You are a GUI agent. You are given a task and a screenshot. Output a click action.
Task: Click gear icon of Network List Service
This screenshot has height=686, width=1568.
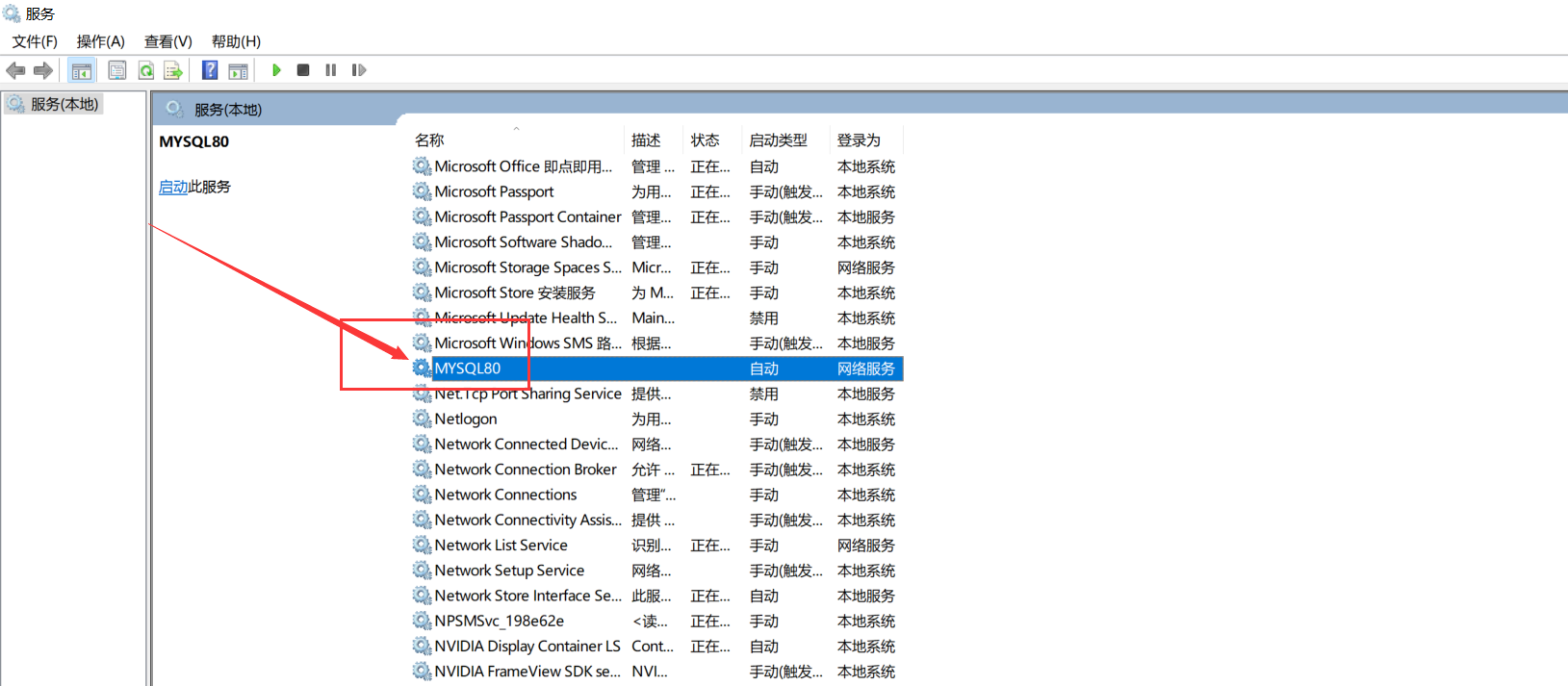422,545
